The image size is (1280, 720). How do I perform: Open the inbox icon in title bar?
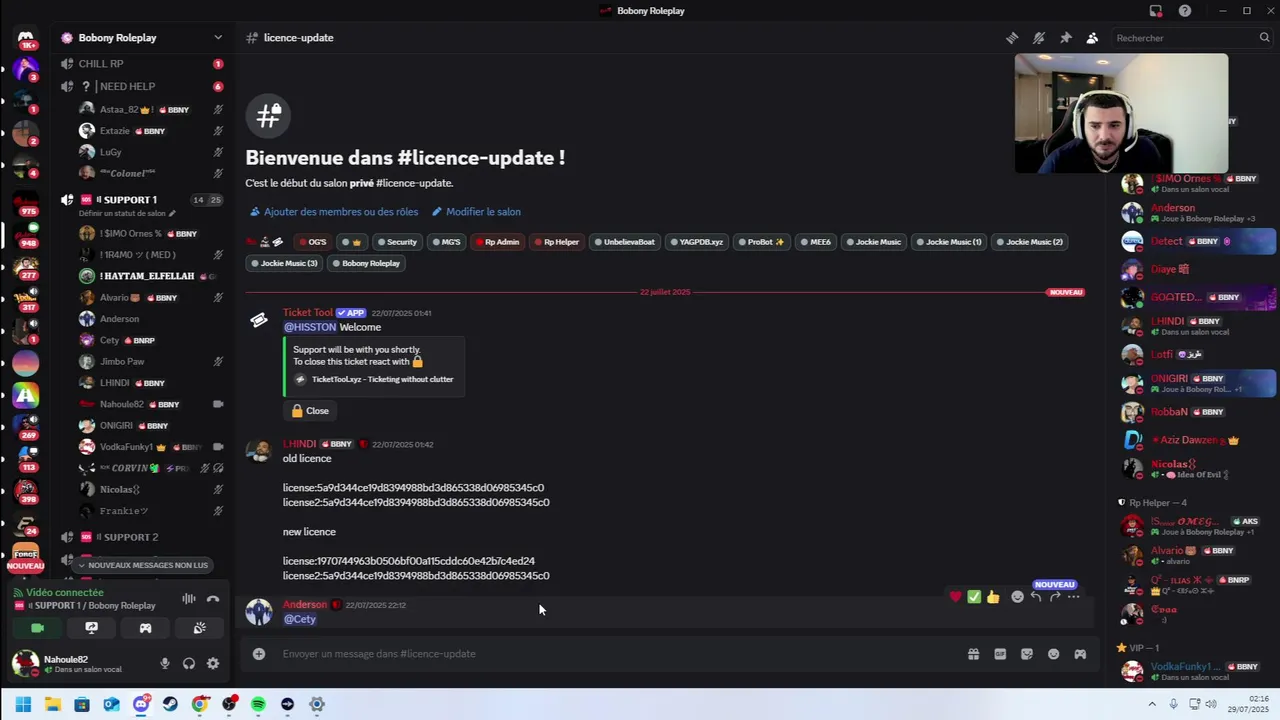(x=1156, y=11)
